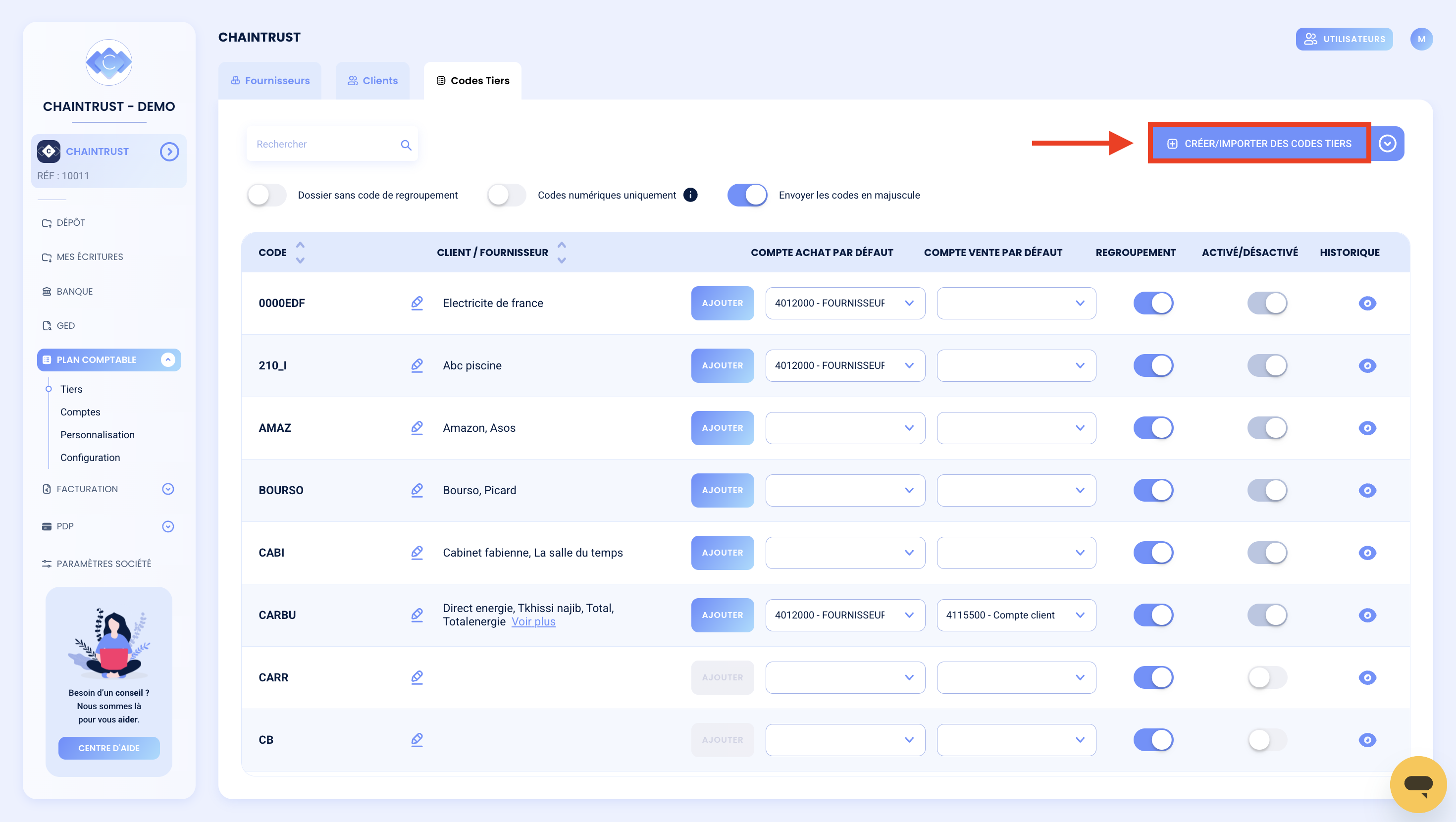Click the info icon beside Codes numériques uniquement
Image resolution: width=1456 pixels, height=822 pixels.
pos(690,195)
